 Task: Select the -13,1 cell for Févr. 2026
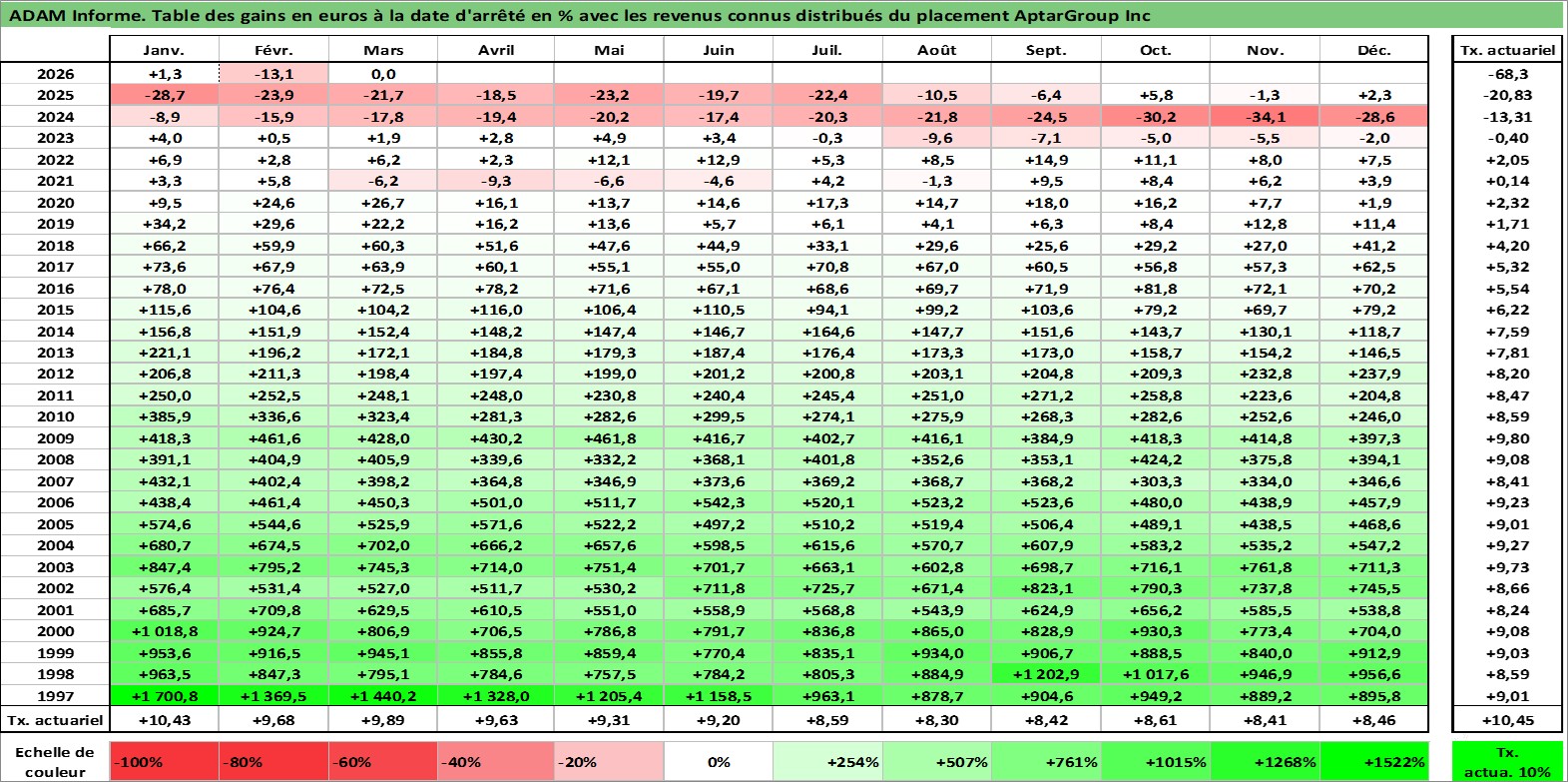[x=273, y=74]
